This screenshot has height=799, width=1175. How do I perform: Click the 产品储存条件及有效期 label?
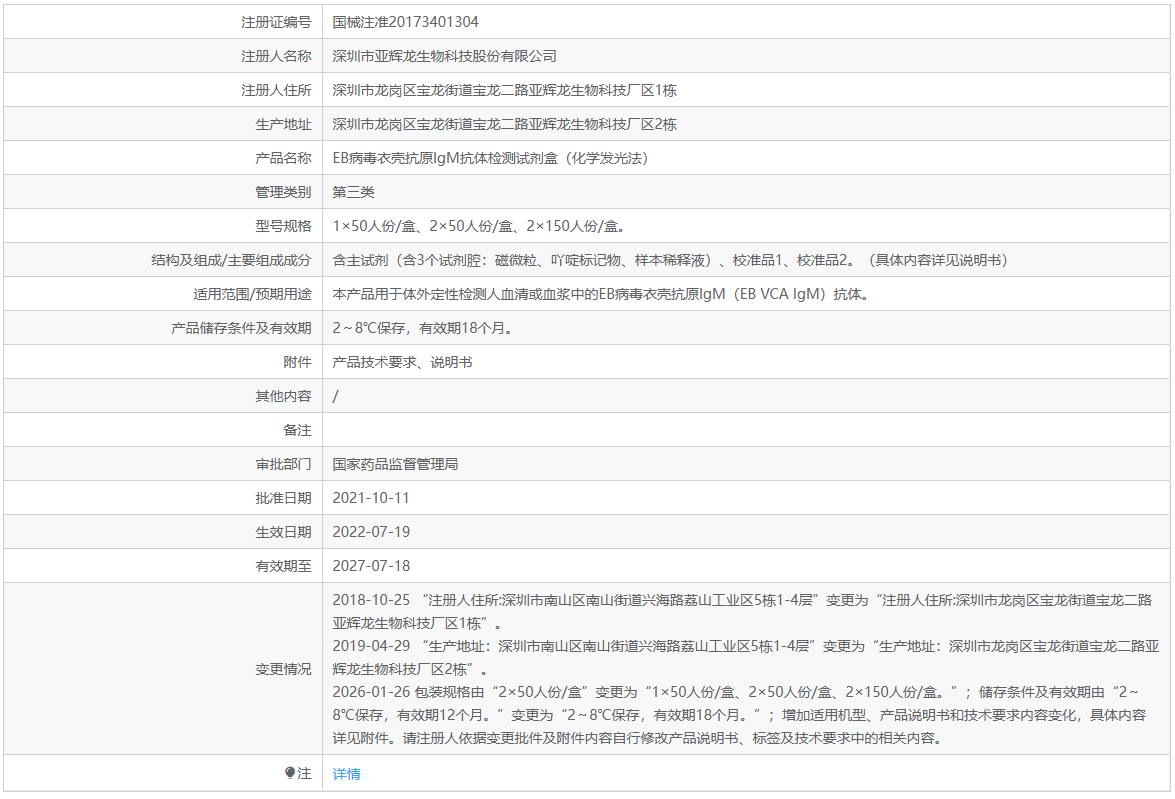pos(241,328)
